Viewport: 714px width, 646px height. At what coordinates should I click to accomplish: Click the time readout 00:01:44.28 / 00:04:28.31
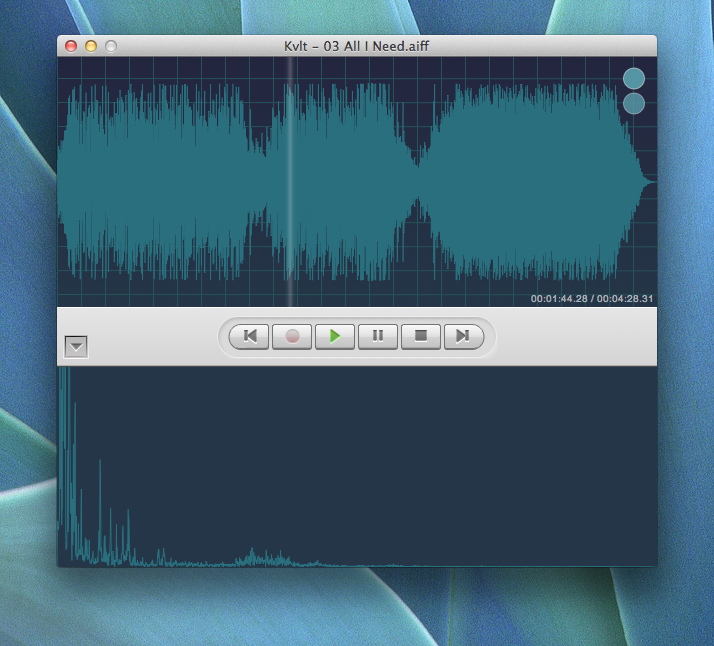(x=592, y=299)
